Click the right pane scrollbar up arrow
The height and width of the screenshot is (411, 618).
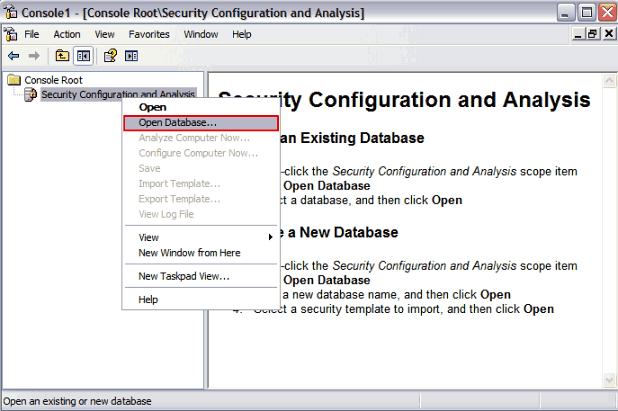[608, 80]
